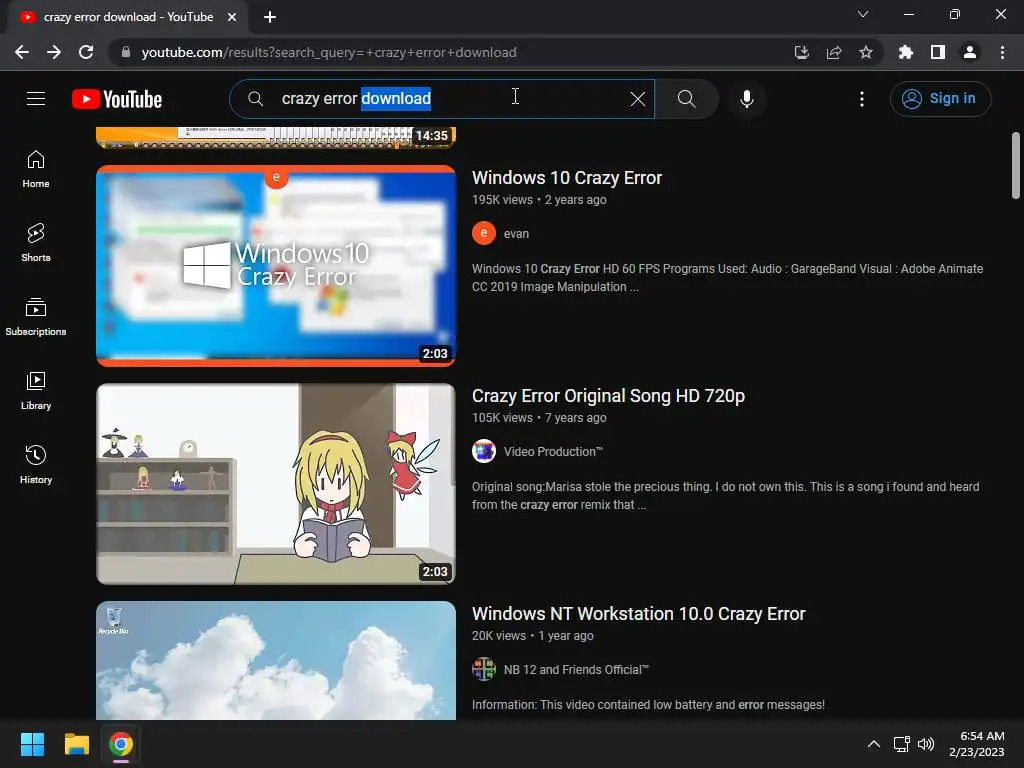Click description starting 'Original song:Marisa stole'

pos(726,496)
